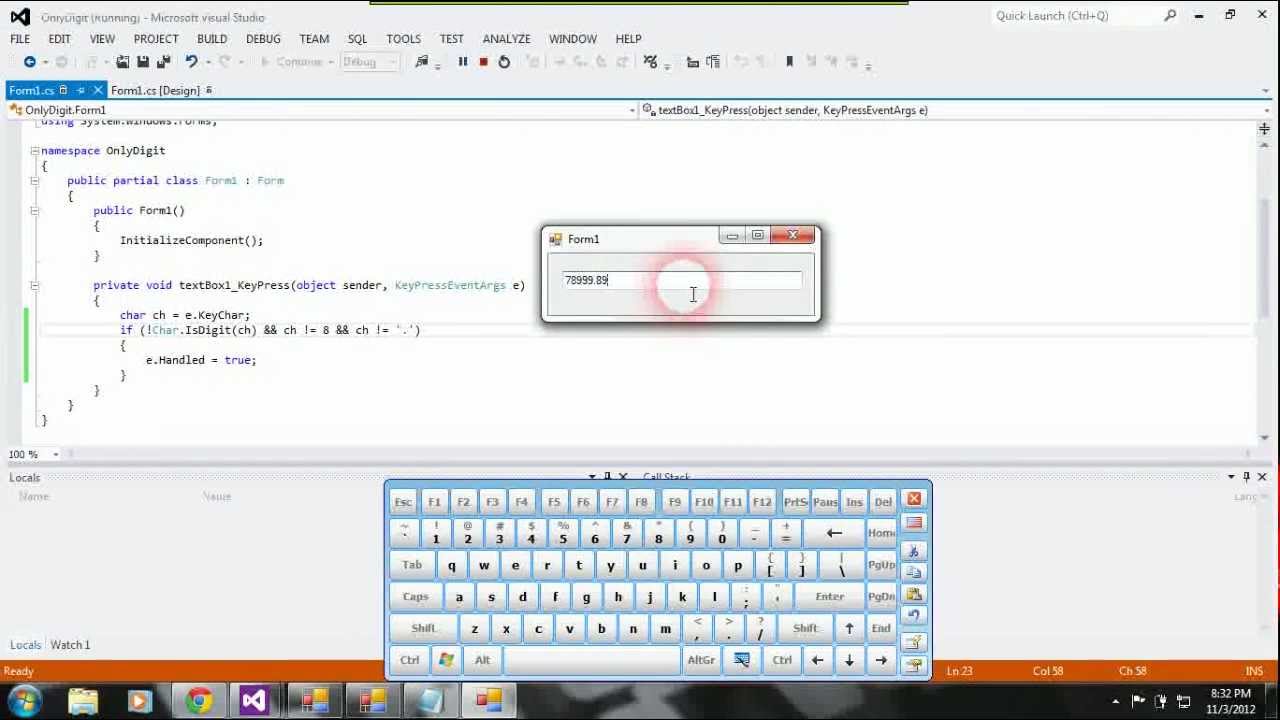Open the OnlyDigit.Form1 class dropdown
The image size is (1280, 720).
pyautogui.click(x=632, y=110)
